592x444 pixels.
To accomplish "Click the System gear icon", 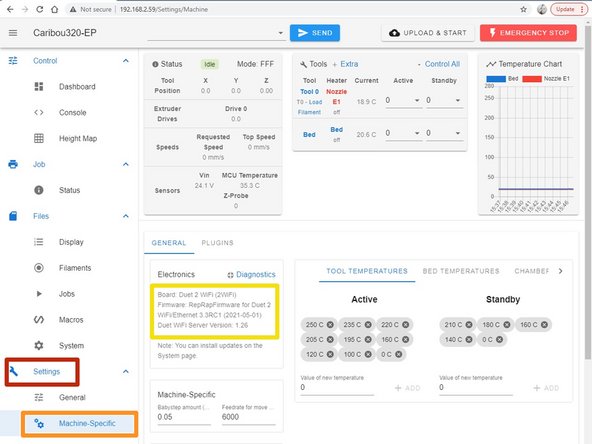I will point(39,345).
